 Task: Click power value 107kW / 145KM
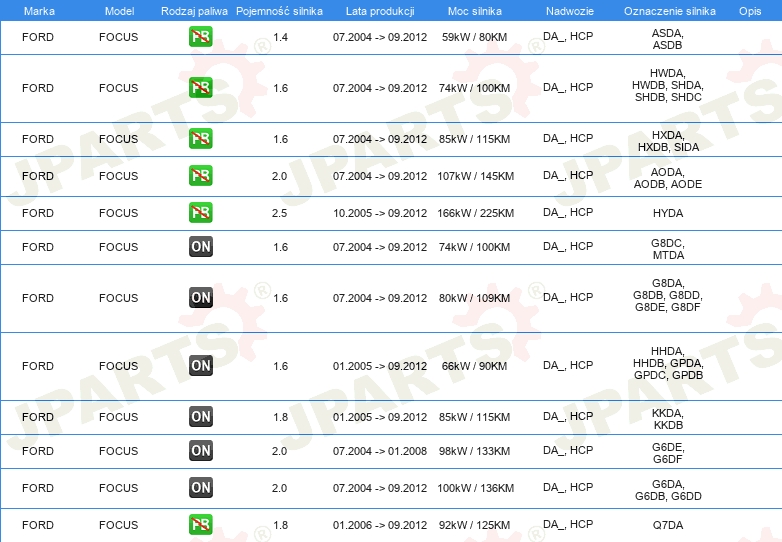(475, 177)
